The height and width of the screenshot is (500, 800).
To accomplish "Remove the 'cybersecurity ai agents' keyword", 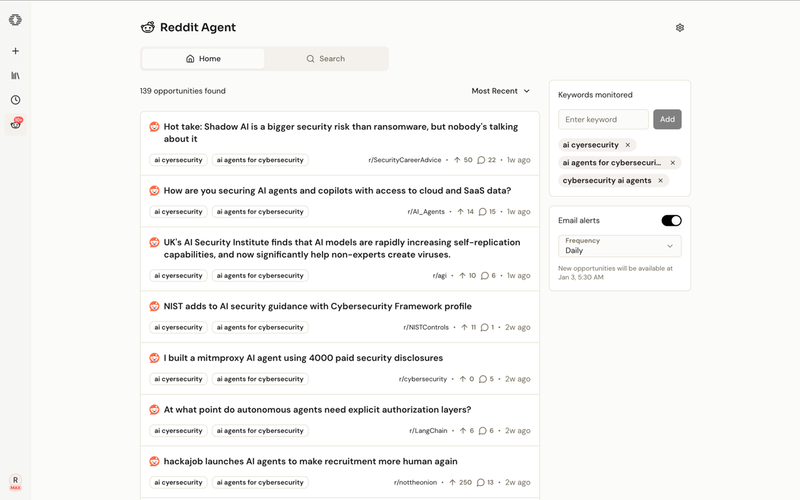I will pos(660,181).
